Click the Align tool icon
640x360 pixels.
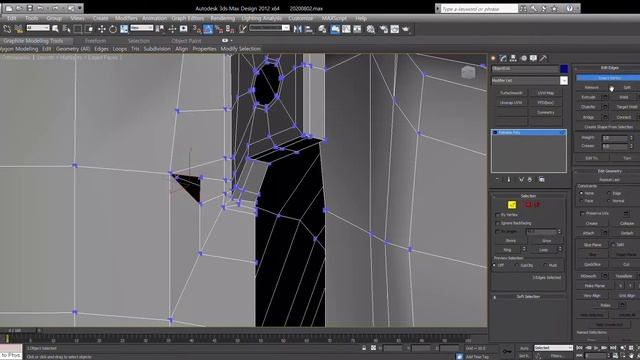click(x=309, y=29)
